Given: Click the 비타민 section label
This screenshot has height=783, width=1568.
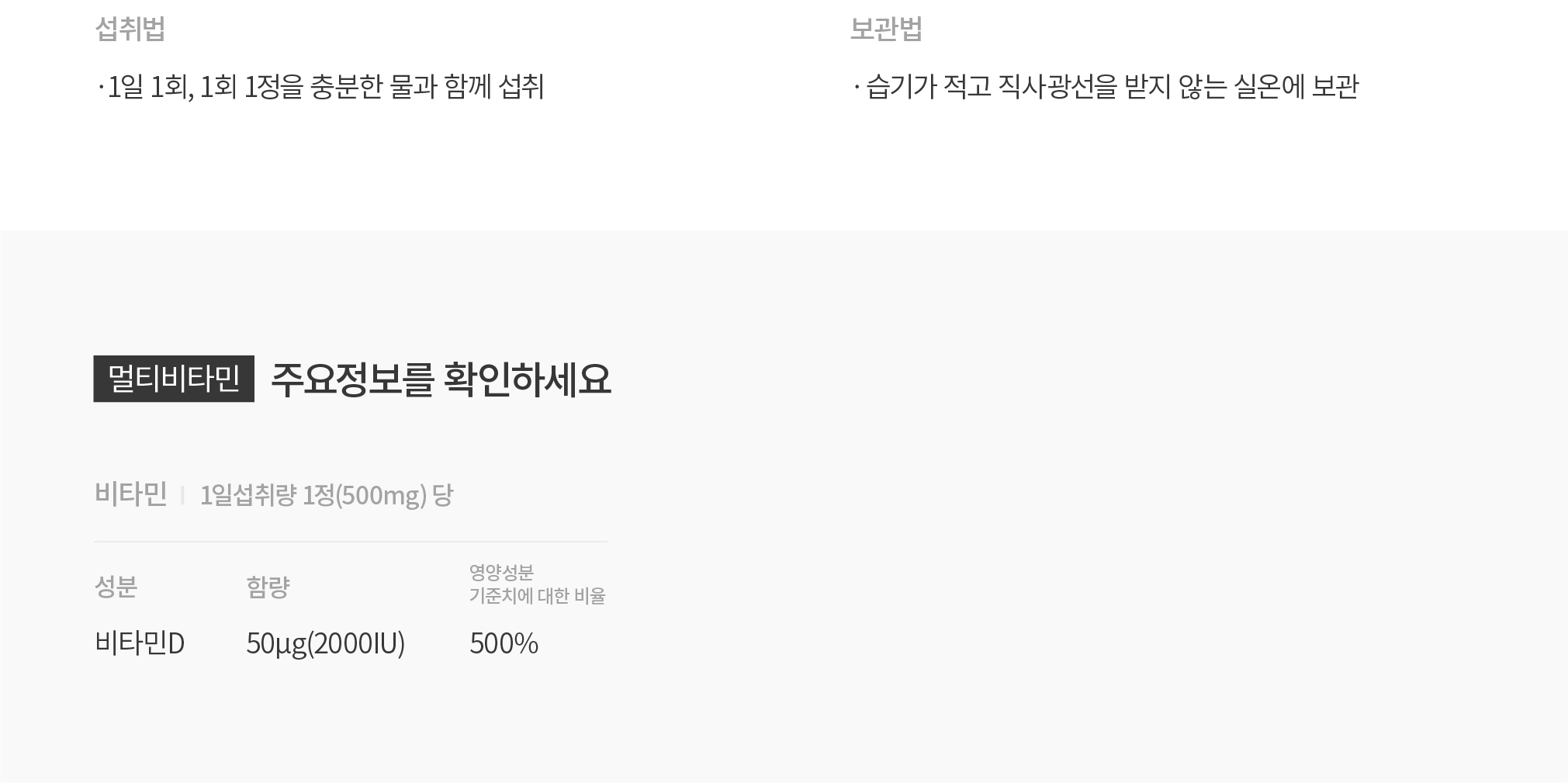Looking at the screenshot, I should 130,494.
